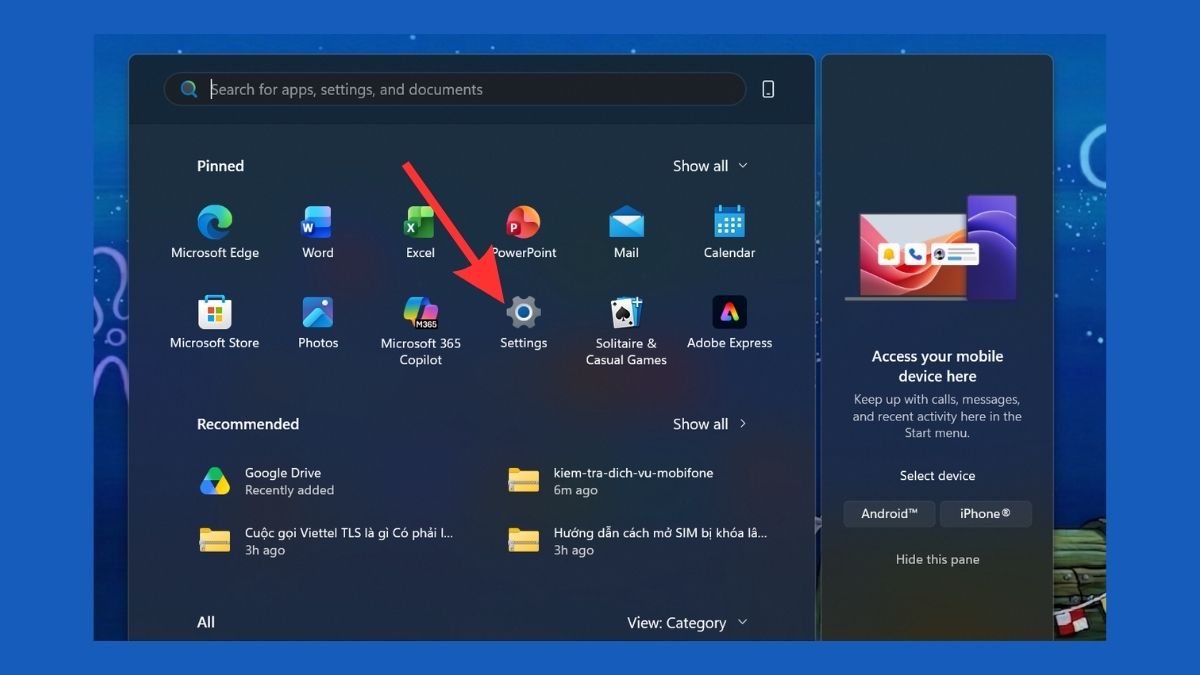Open Microsoft 365 Copilot

click(421, 312)
